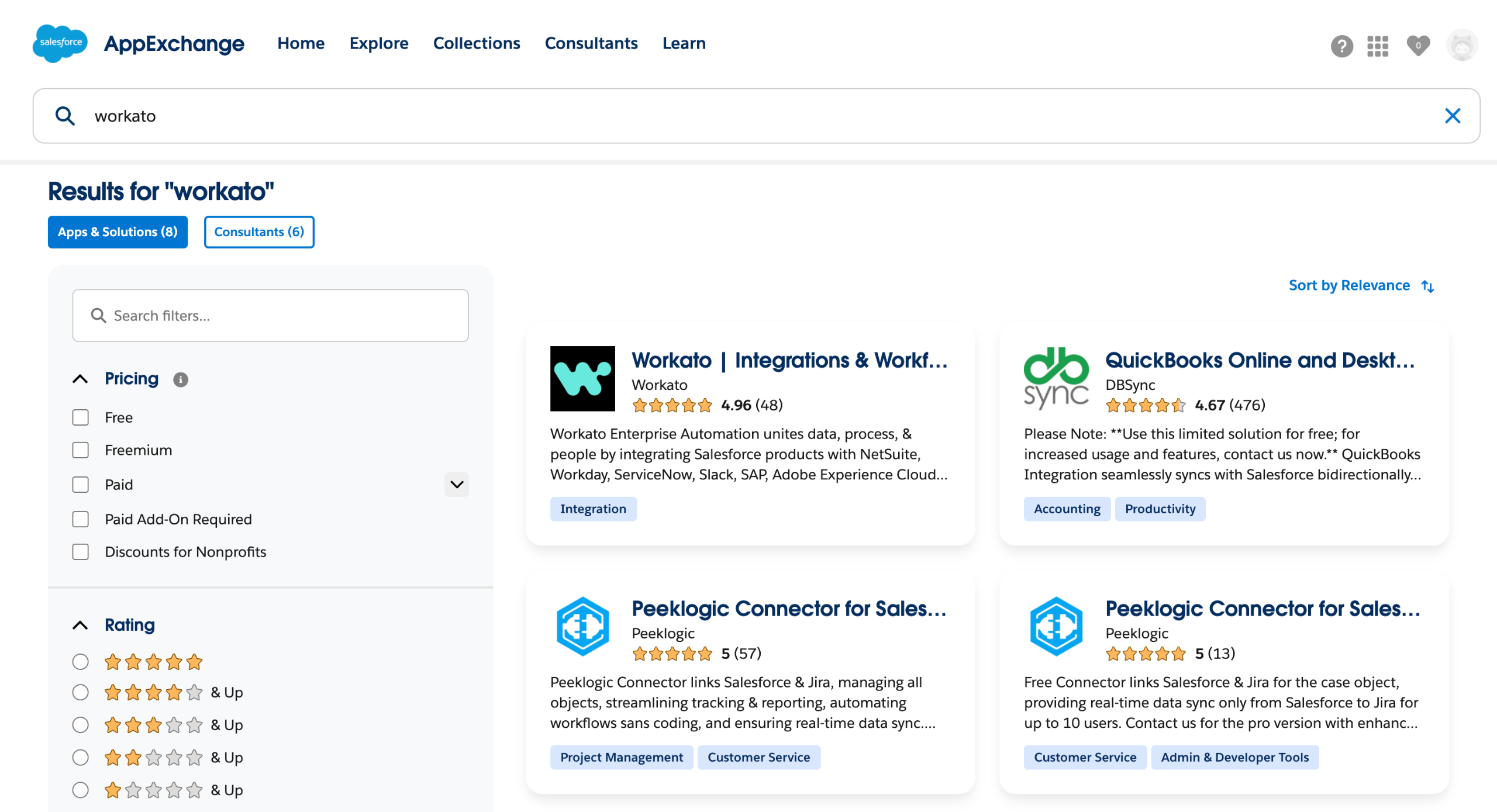Screen dimensions: 1497x812
Task: Open Collections in the top navigation
Action: (476, 43)
